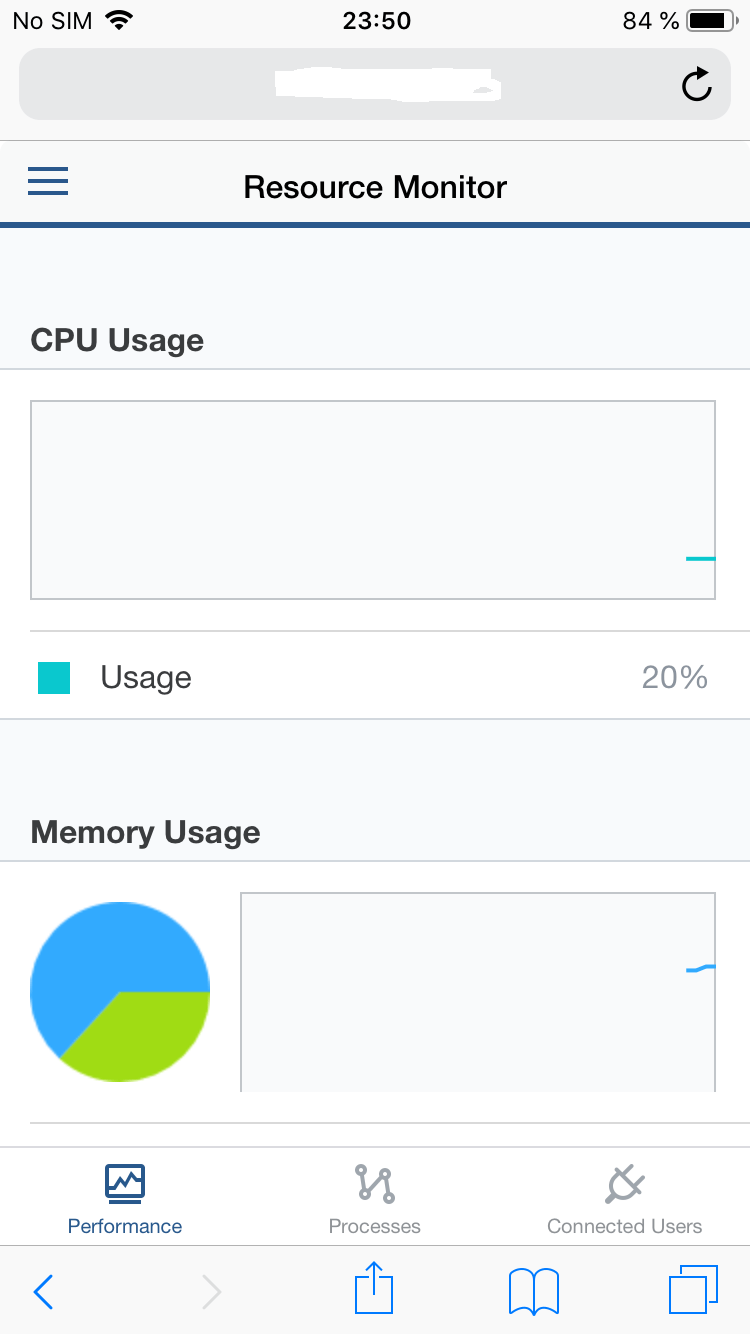Open the Safari share sheet

375,1289
